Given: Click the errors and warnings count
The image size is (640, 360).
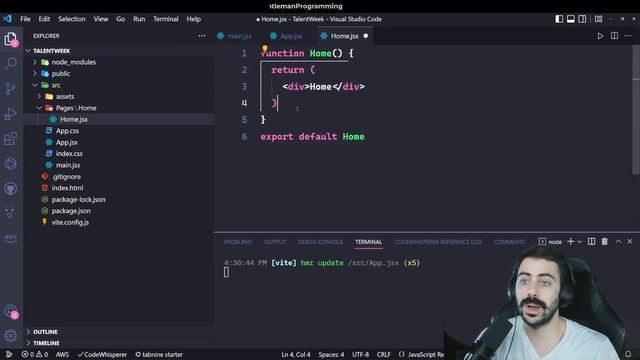Looking at the screenshot, I should tap(35, 354).
